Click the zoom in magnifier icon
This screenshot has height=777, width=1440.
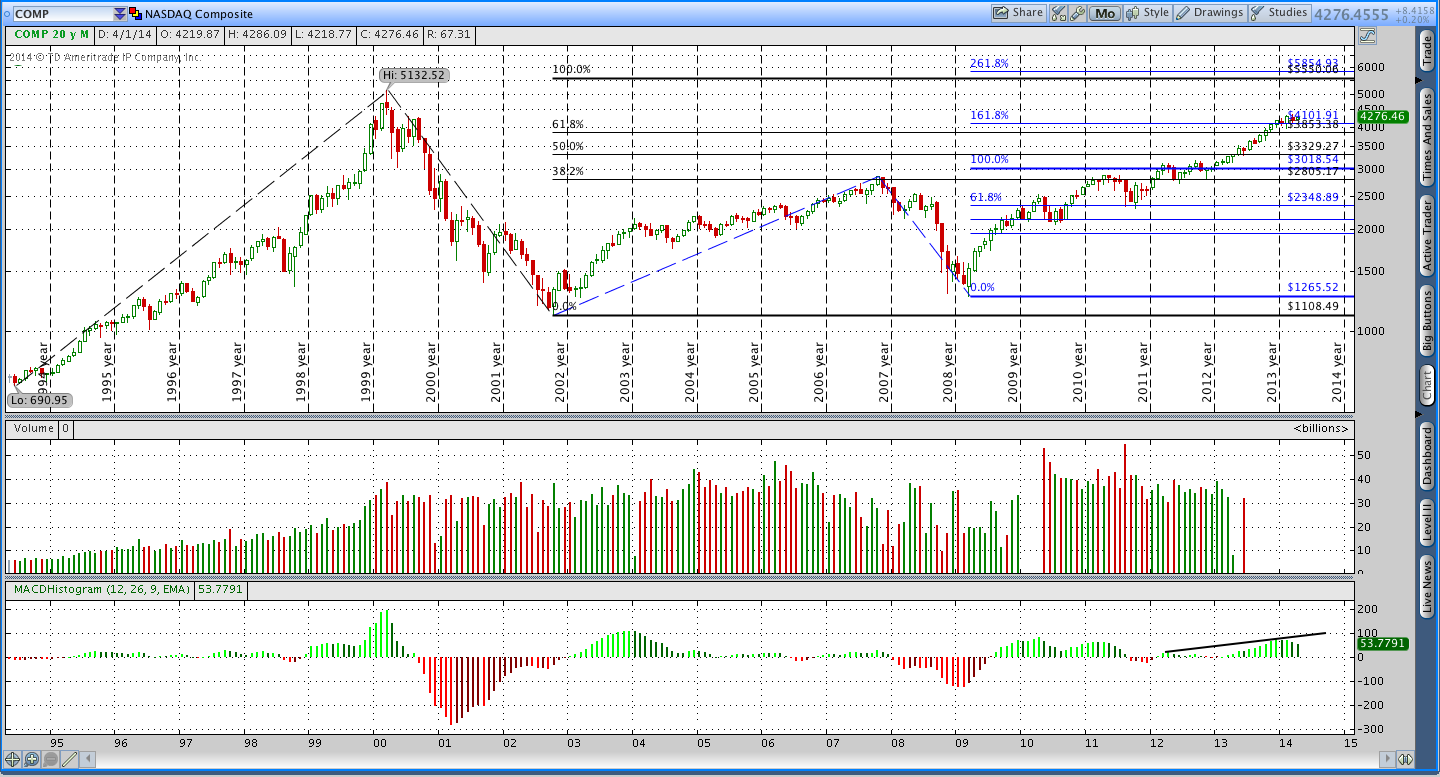point(32,759)
